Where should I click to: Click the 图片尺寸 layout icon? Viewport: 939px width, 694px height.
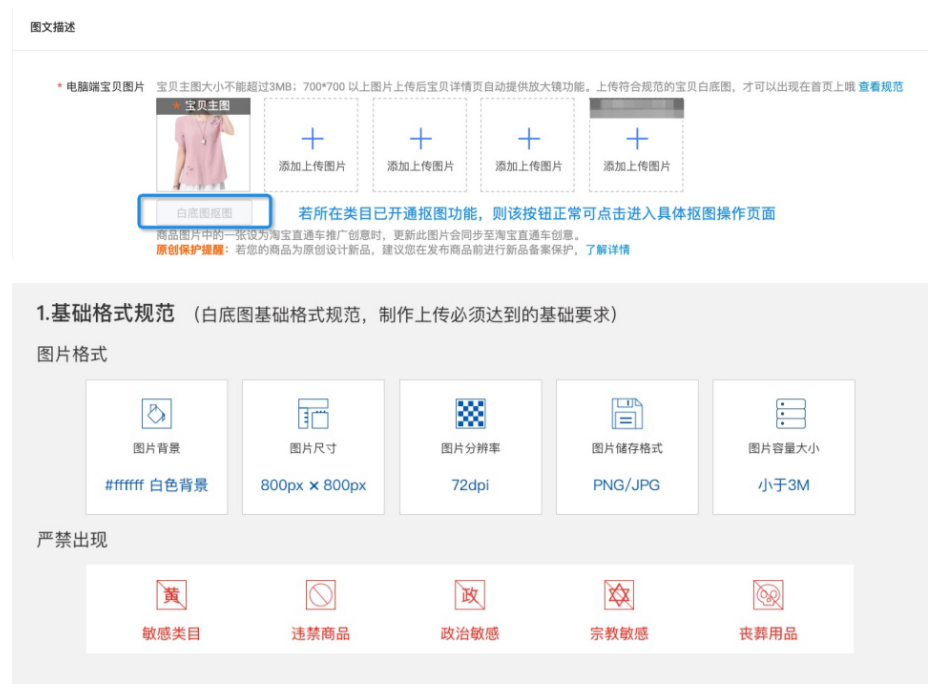[x=313, y=413]
